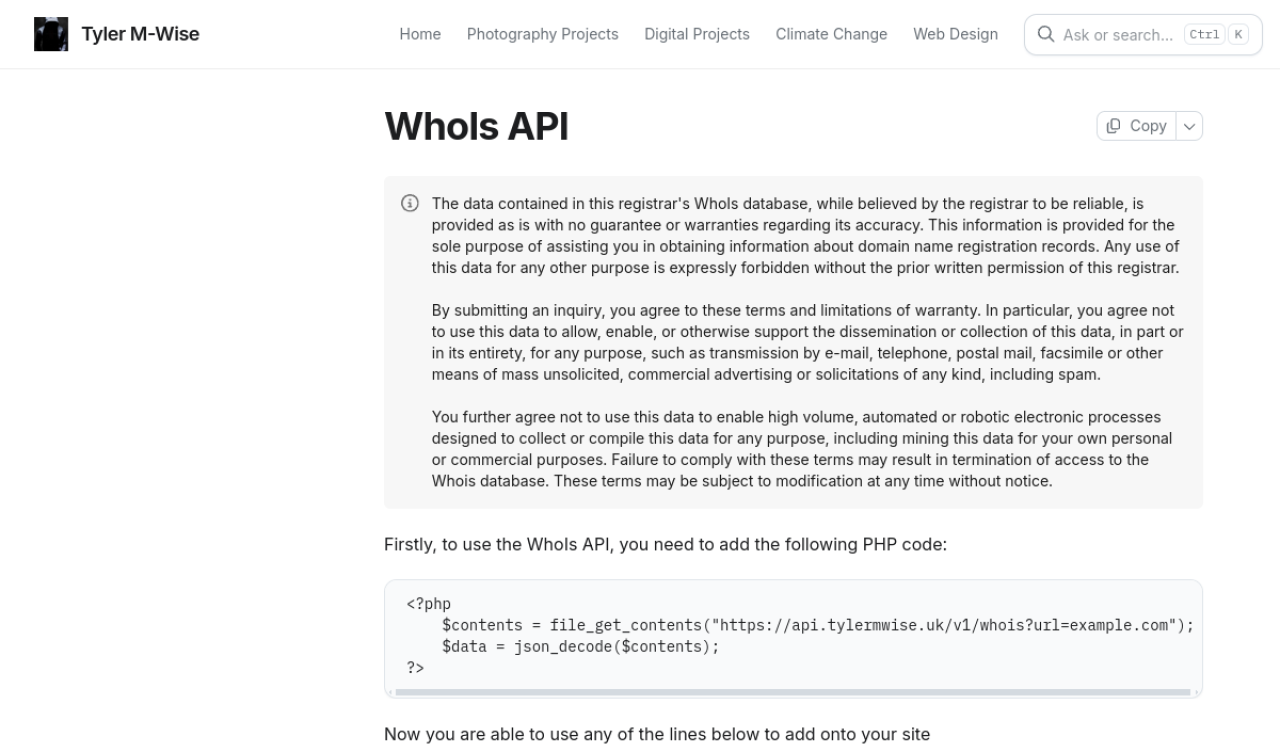Screen dimensions: 1280x746
Task: Click the file_get_contents code line
Action: point(817,625)
